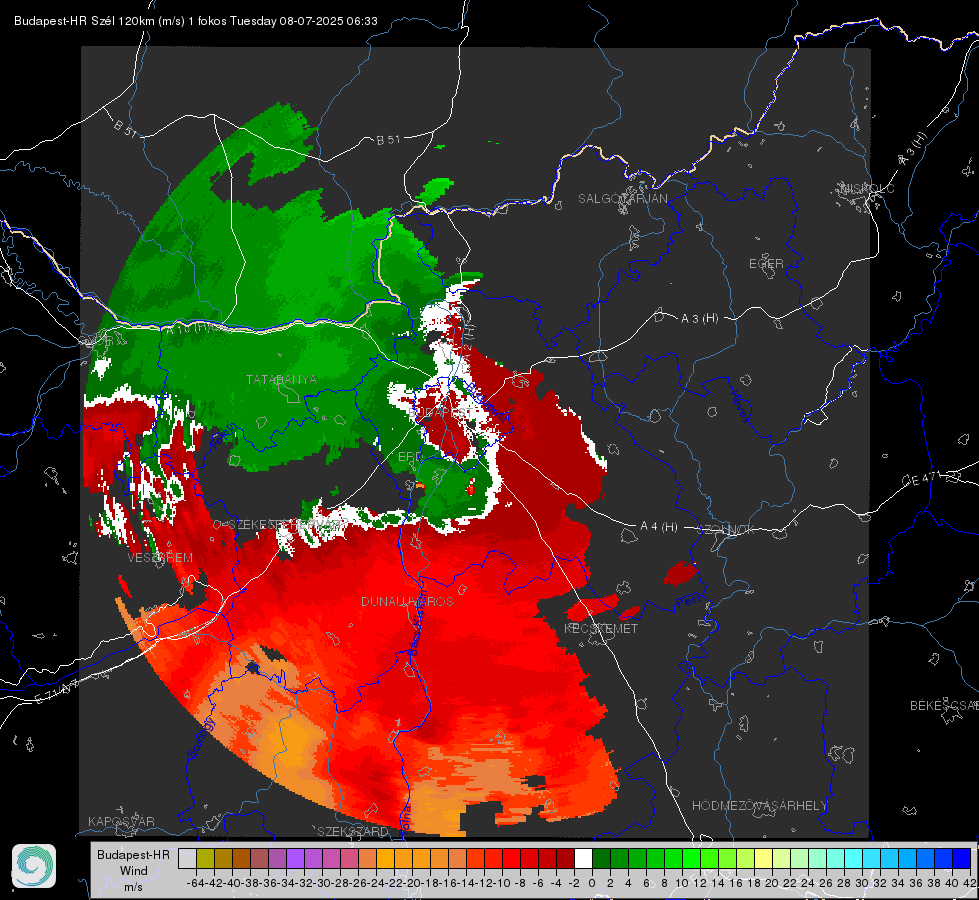The height and width of the screenshot is (900, 979).
Task: Click the ERD city label
Action: click(410, 457)
